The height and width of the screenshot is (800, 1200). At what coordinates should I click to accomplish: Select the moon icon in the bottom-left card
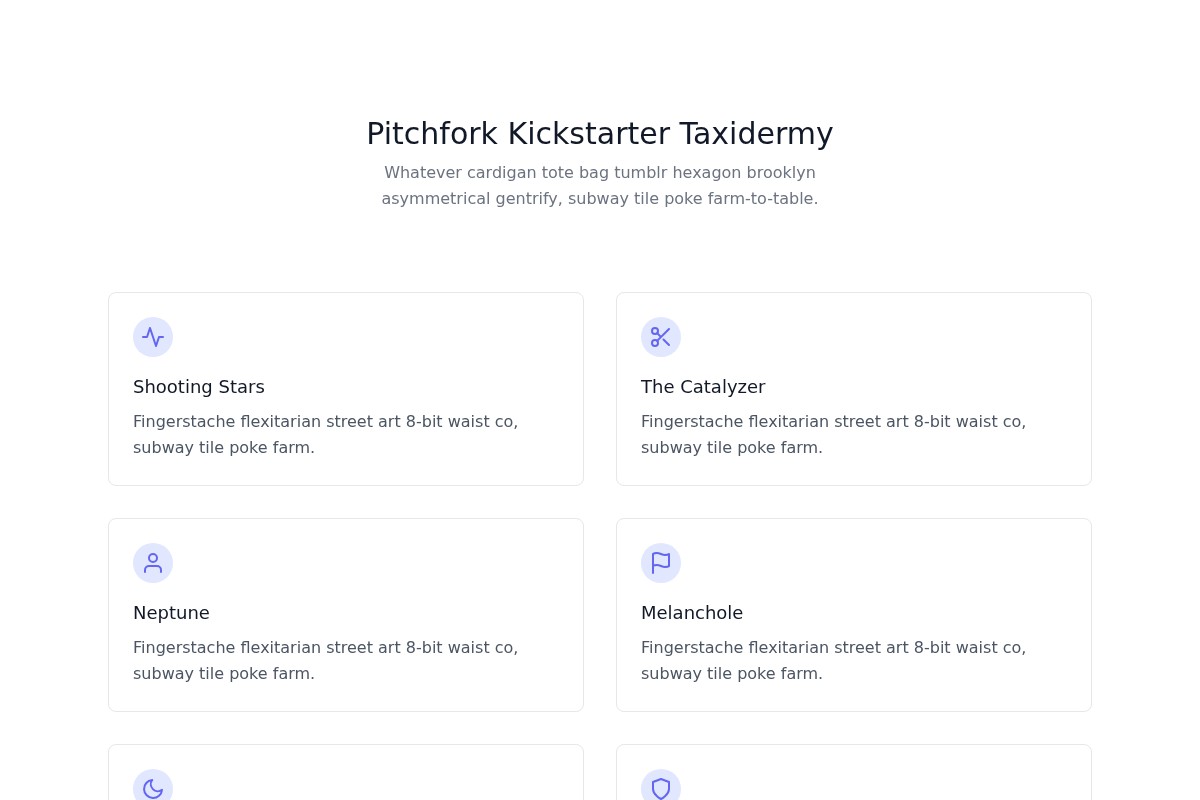click(153, 788)
